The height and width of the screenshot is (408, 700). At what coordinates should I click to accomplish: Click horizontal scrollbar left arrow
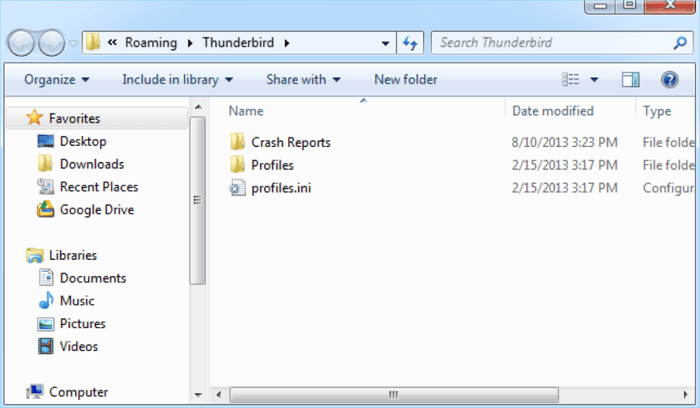point(219,395)
